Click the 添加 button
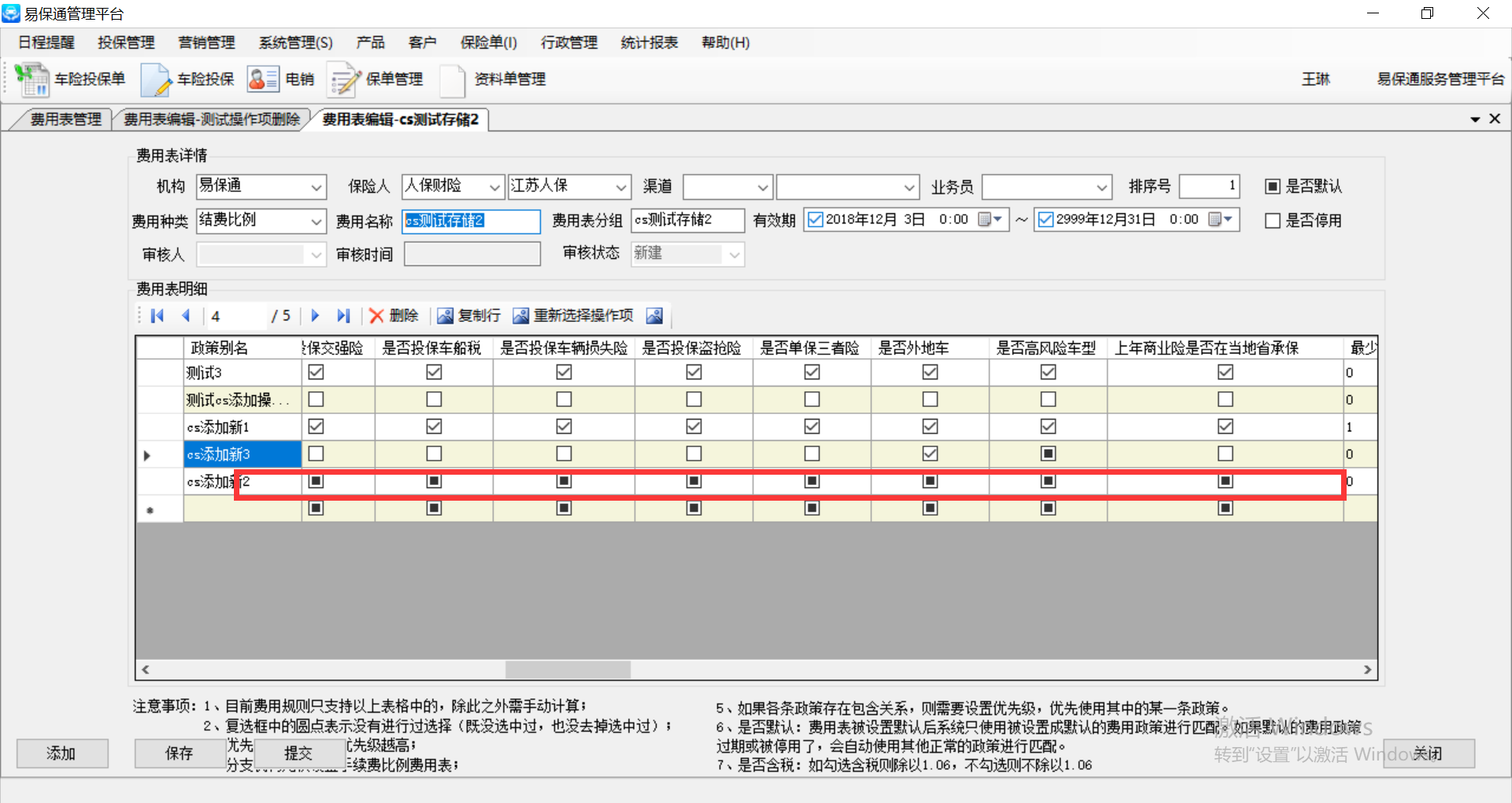Viewport: 1512px width, 803px height. [x=61, y=753]
